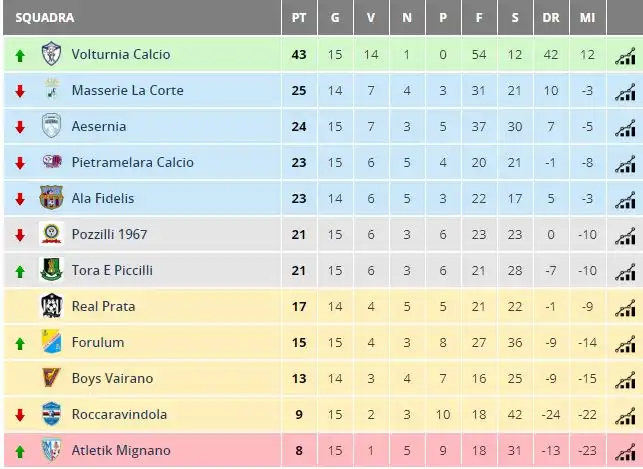Screen dimensions: 643x469
Task: Select the 43 points cell for Volturnia Calcio
Action: point(299,55)
